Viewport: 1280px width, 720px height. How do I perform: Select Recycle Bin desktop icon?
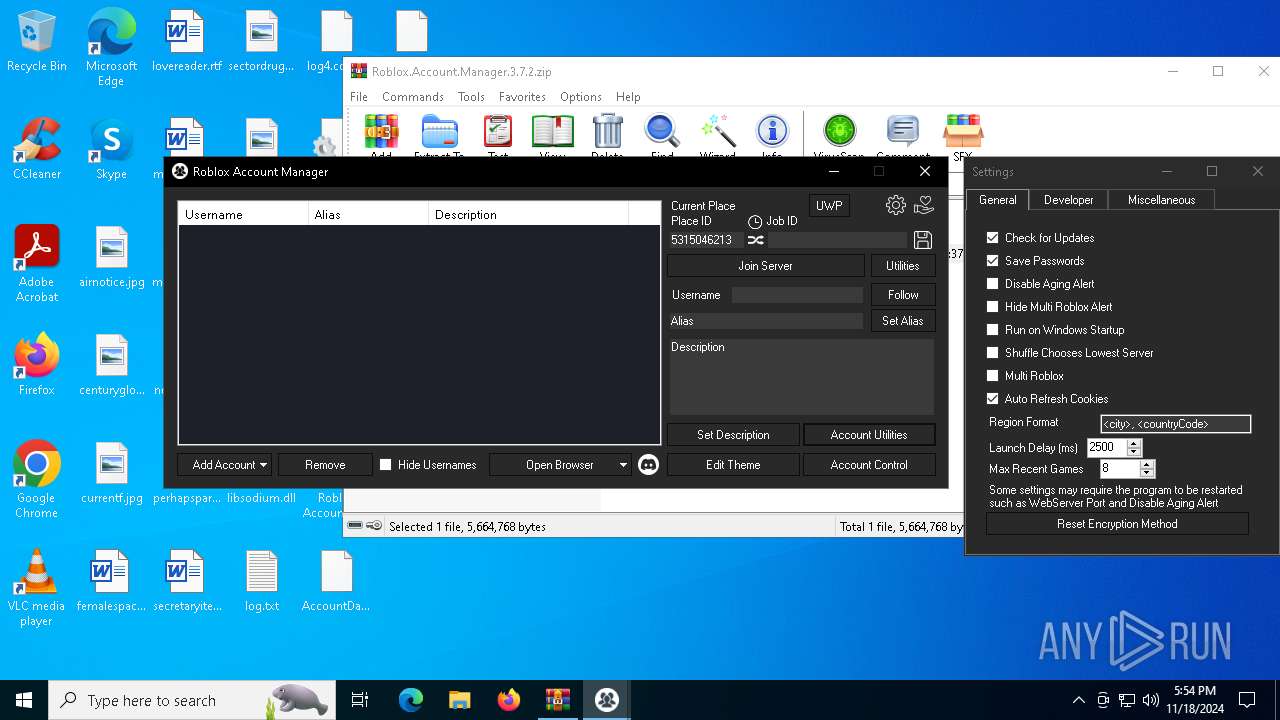click(x=37, y=42)
